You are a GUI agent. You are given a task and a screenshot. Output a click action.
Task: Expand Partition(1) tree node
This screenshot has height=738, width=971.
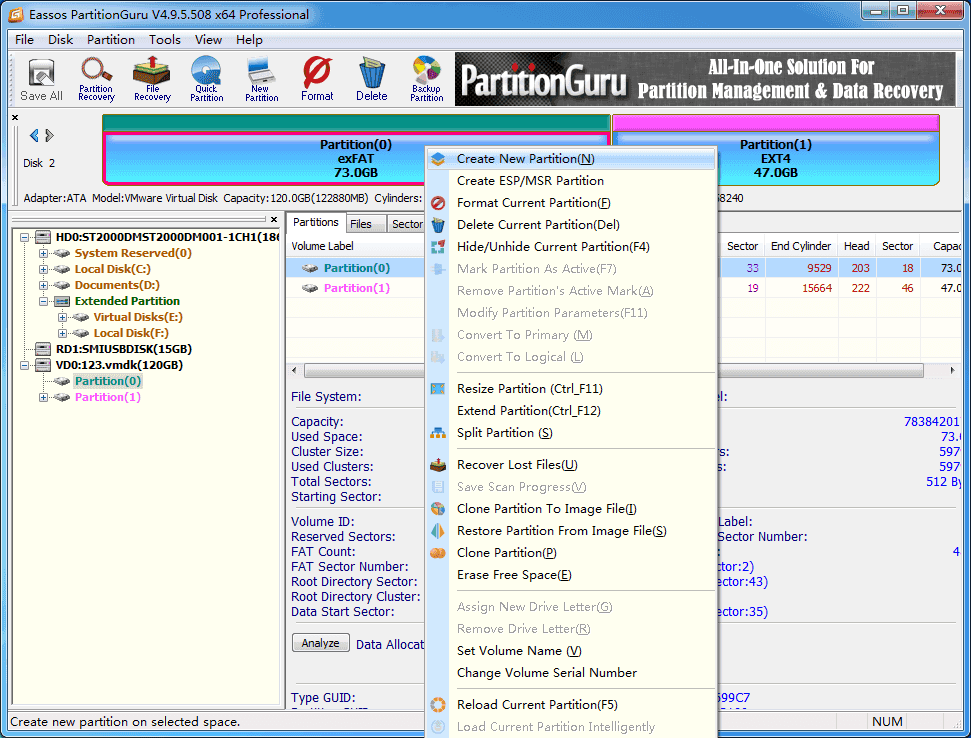tap(43, 397)
